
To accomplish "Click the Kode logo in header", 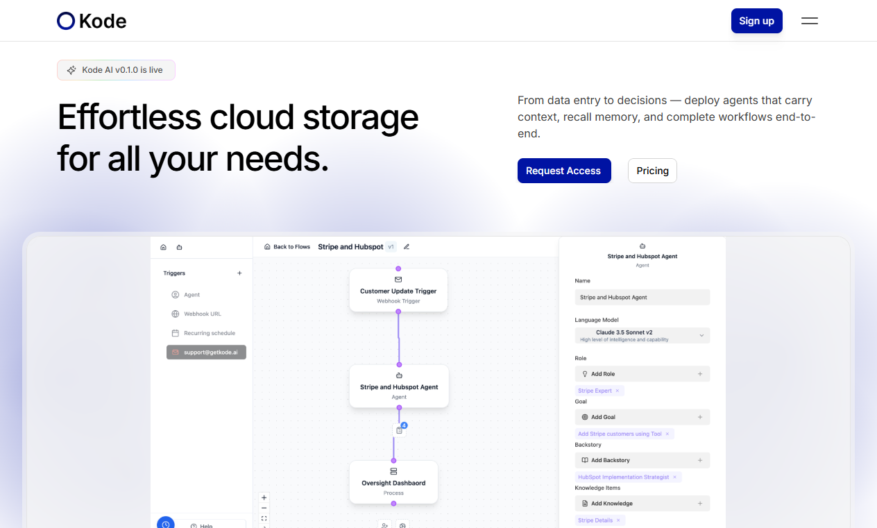I will pos(92,21).
